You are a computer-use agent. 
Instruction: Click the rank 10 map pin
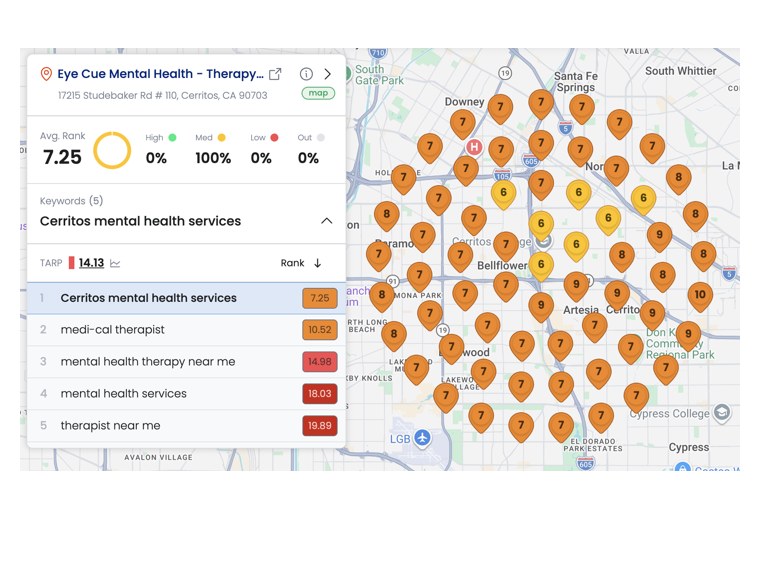coord(700,296)
